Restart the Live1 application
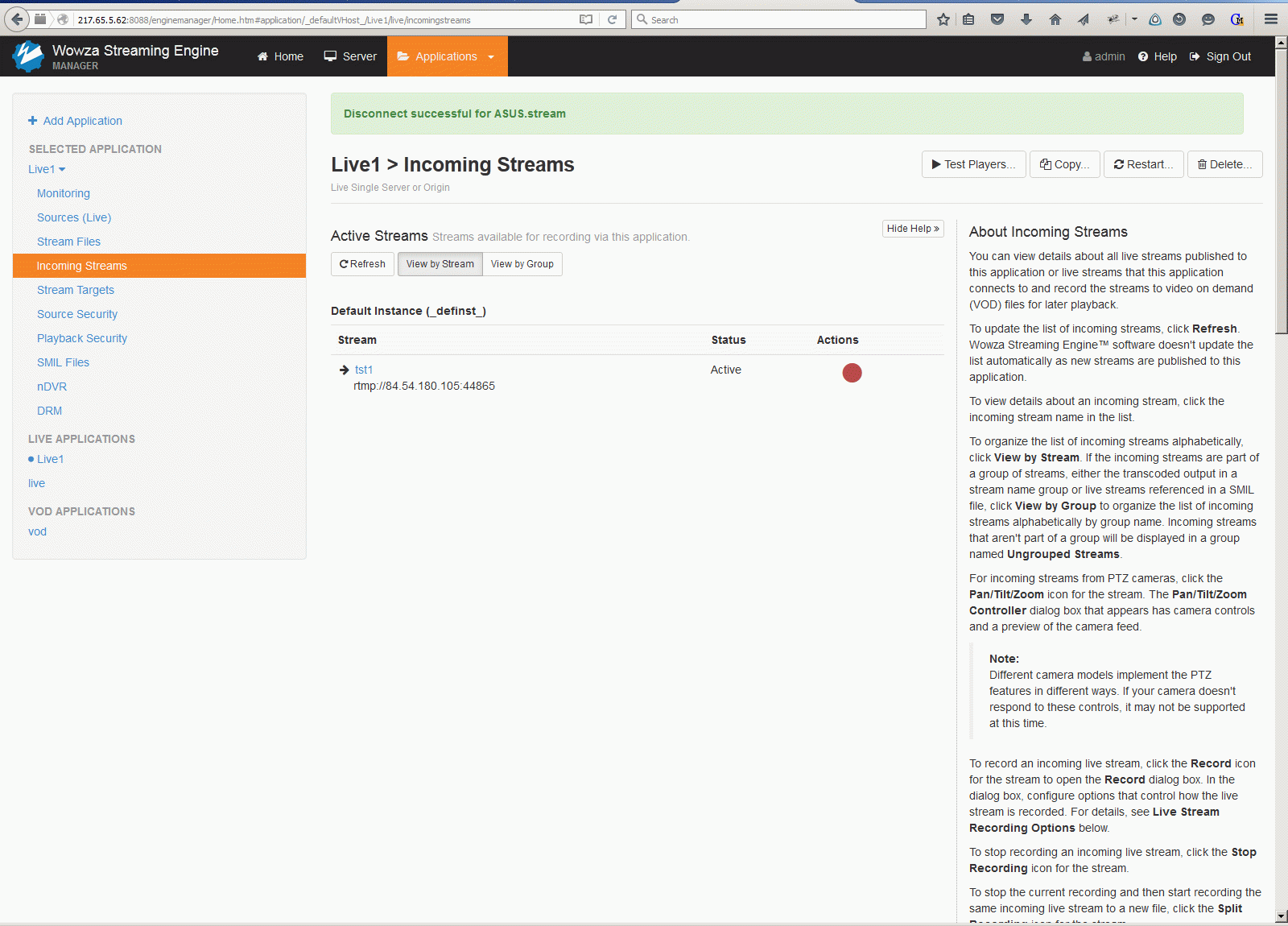Image resolution: width=1288 pixels, height=926 pixels. [x=1144, y=164]
